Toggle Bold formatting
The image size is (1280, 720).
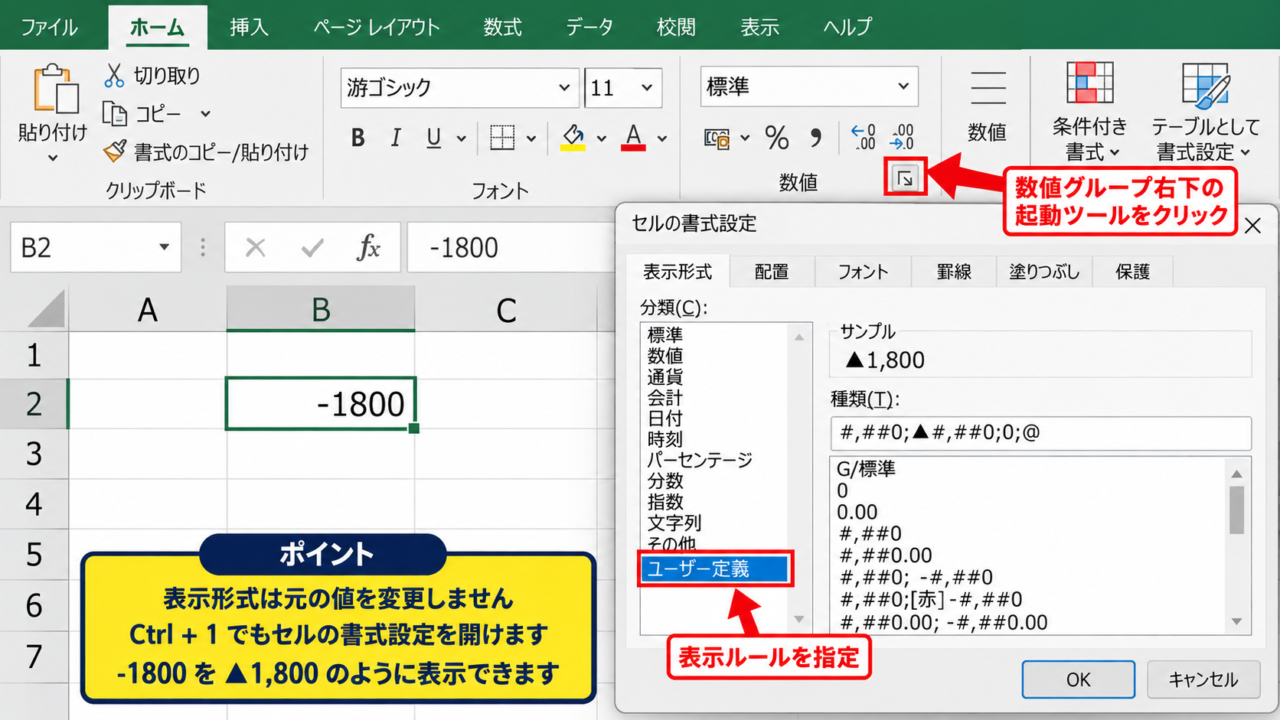pyautogui.click(x=358, y=138)
